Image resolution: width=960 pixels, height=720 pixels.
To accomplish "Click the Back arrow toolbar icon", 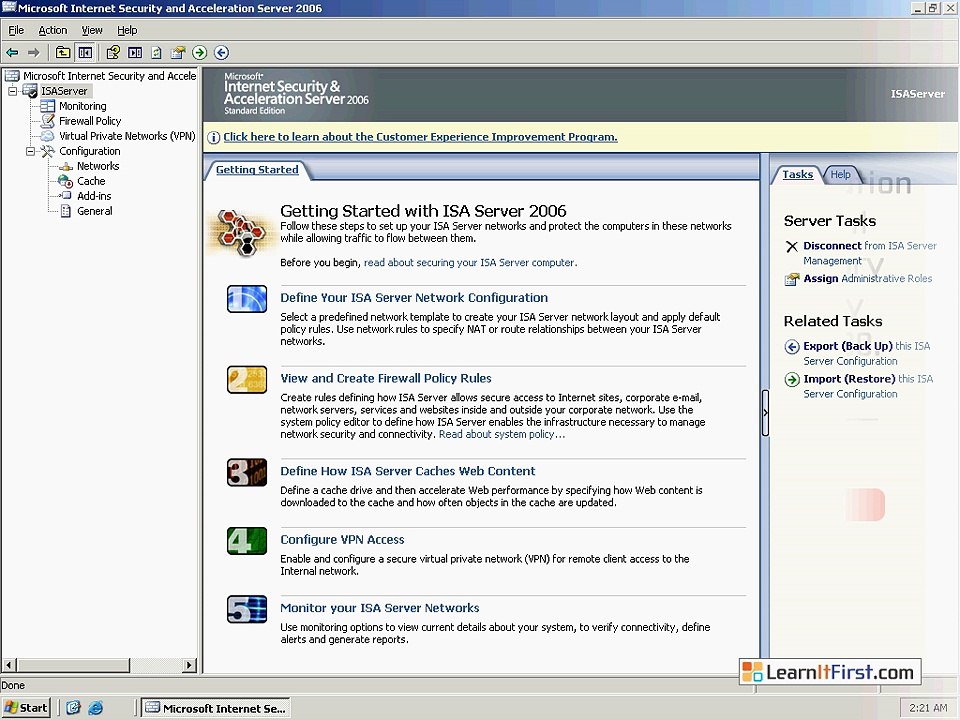I will click(x=12, y=53).
